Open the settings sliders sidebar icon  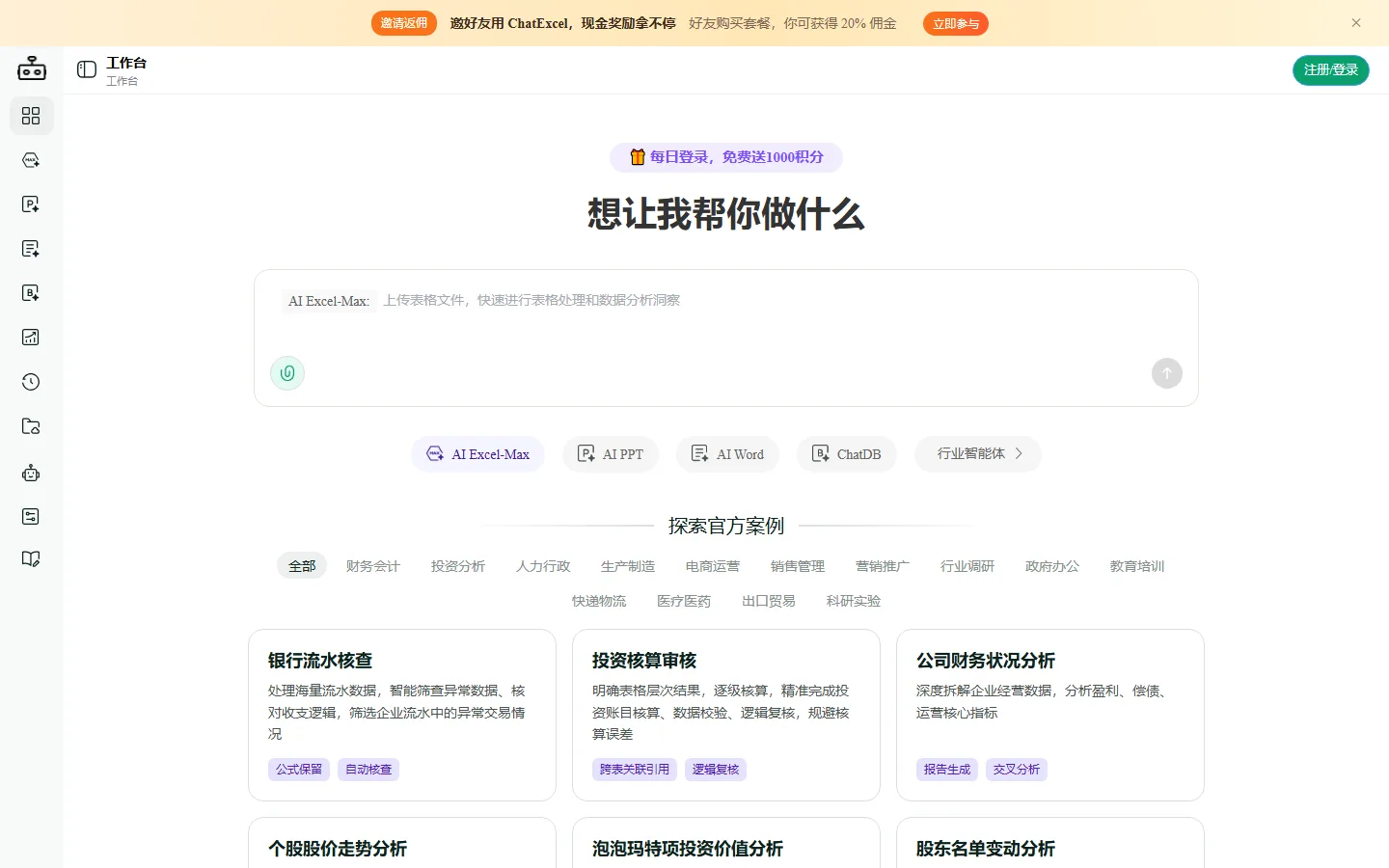(31, 517)
